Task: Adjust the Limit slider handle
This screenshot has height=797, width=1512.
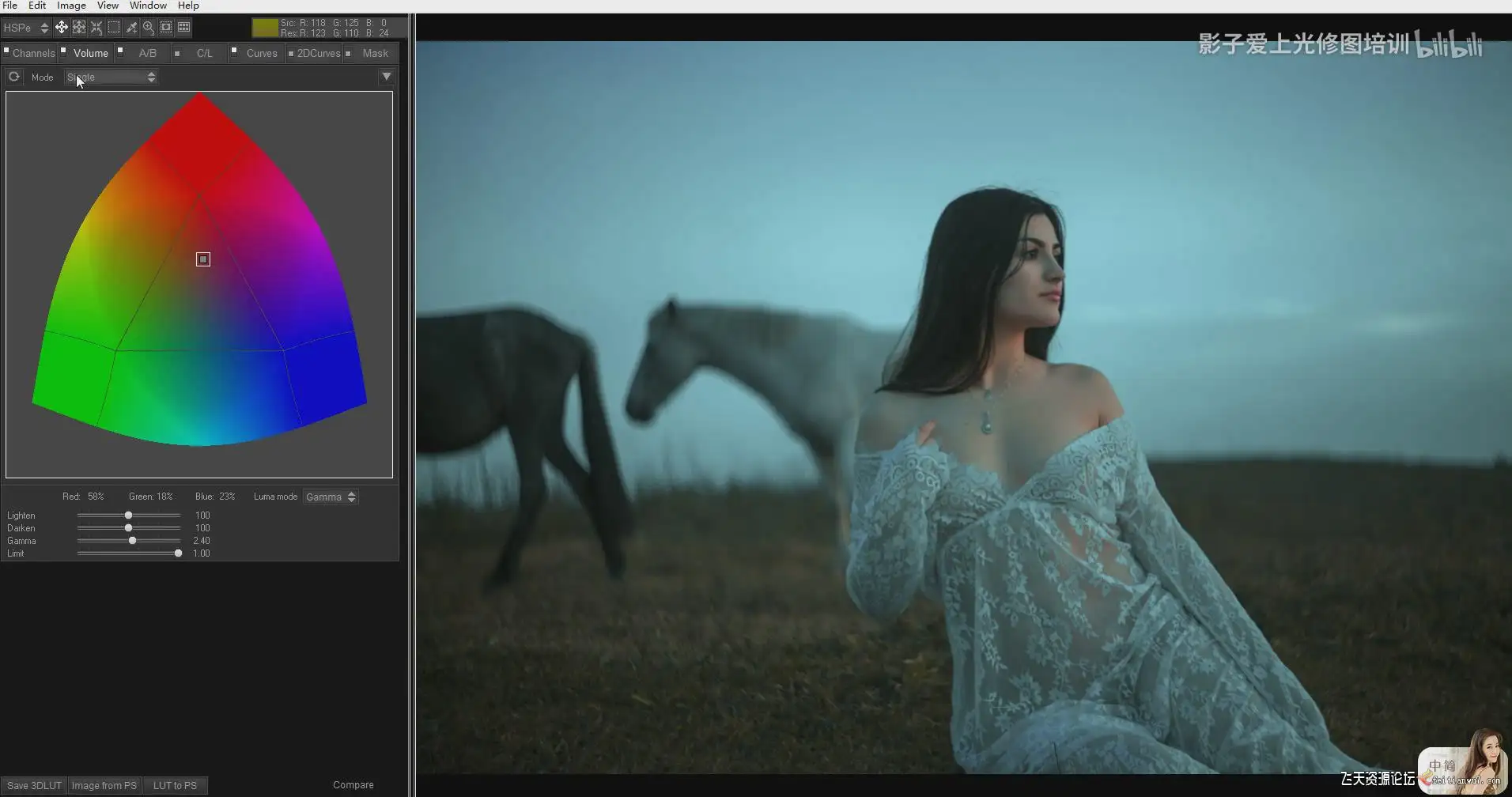Action: pos(178,553)
